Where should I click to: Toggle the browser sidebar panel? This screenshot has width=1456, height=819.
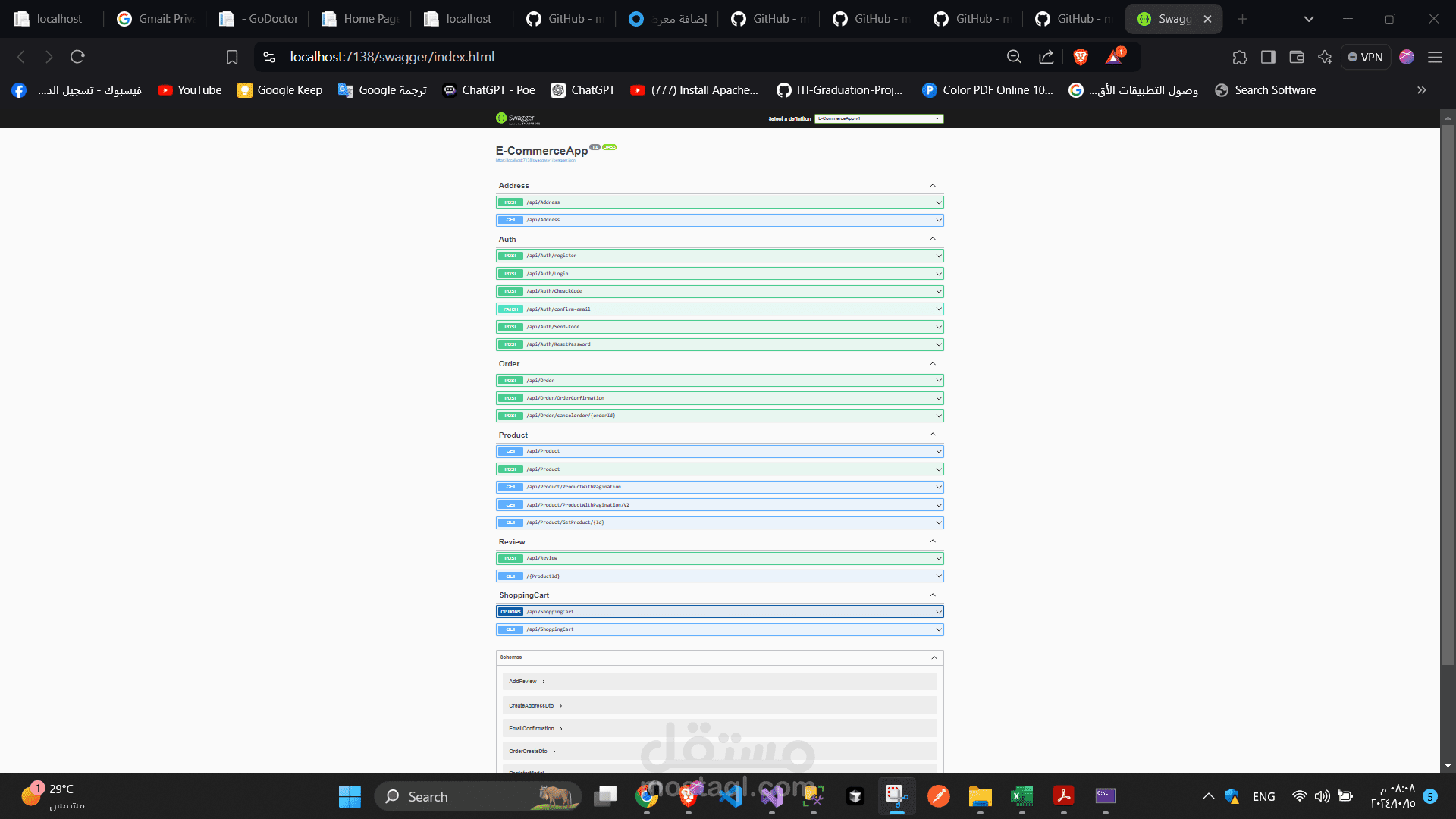[x=1268, y=57]
